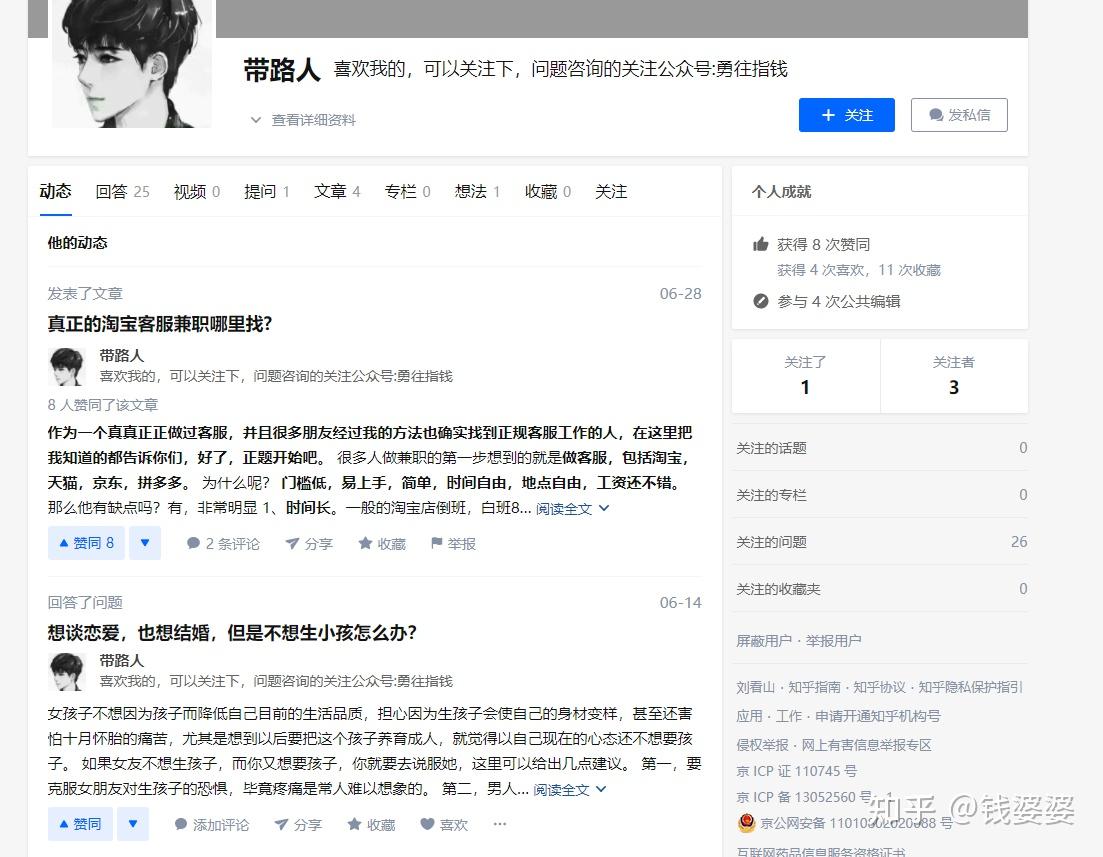The width and height of the screenshot is (1103, 857).
Task: Click the blue 关注 follow button
Action: pyautogui.click(x=846, y=114)
